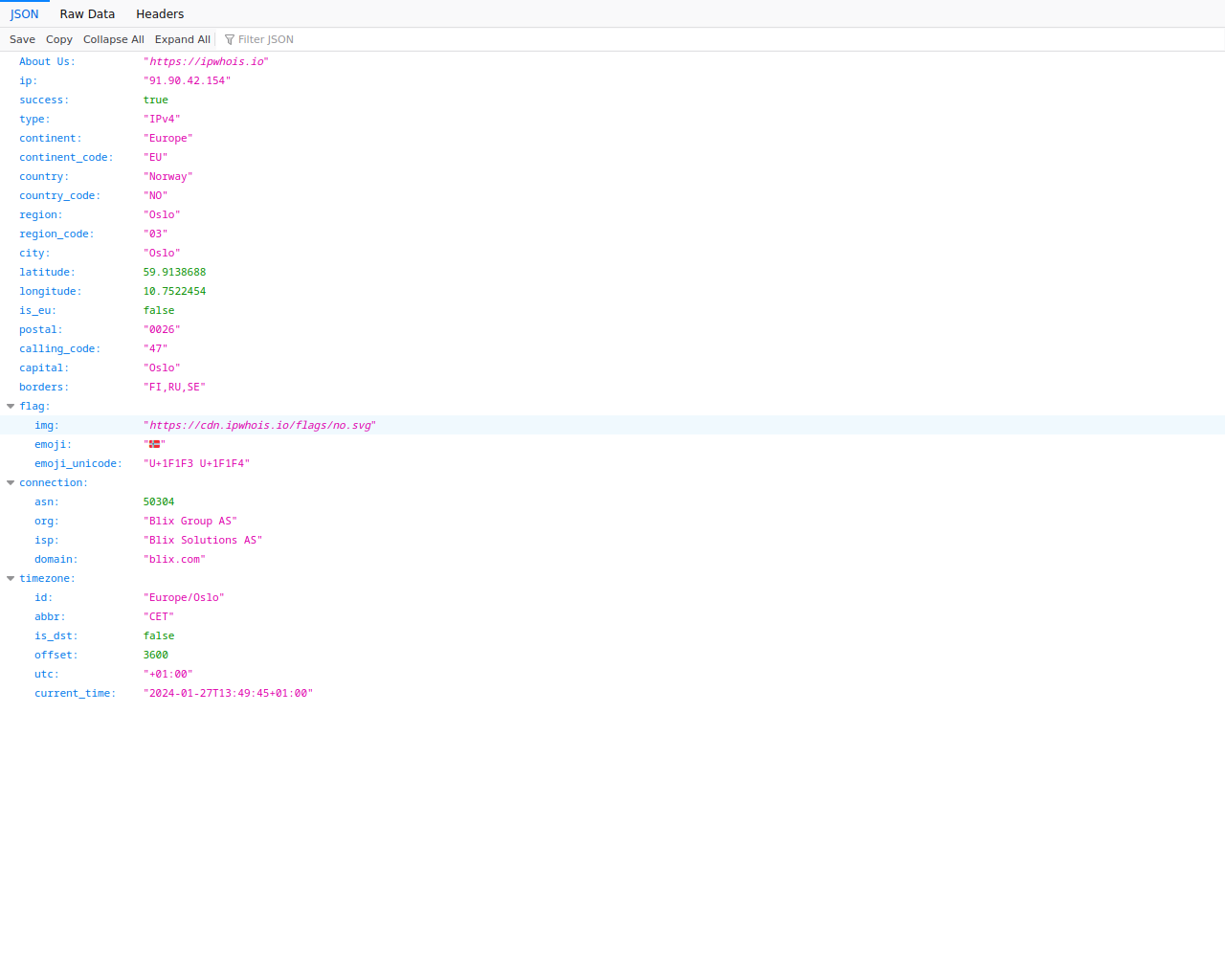This screenshot has height=980, width=1225.
Task: Click the region_code value 03
Action: (x=156, y=234)
